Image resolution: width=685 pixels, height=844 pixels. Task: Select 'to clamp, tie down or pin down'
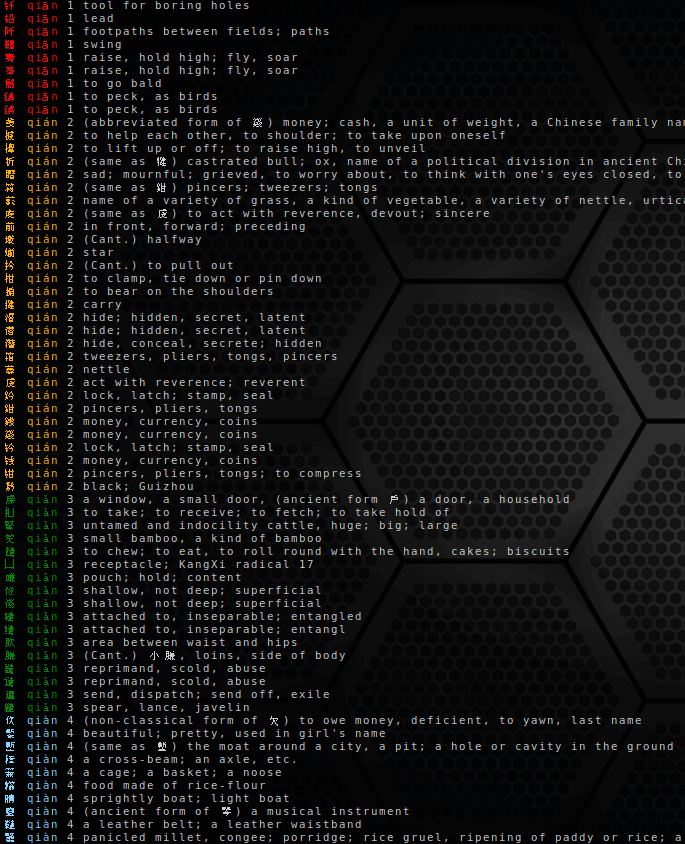click(x=202, y=279)
